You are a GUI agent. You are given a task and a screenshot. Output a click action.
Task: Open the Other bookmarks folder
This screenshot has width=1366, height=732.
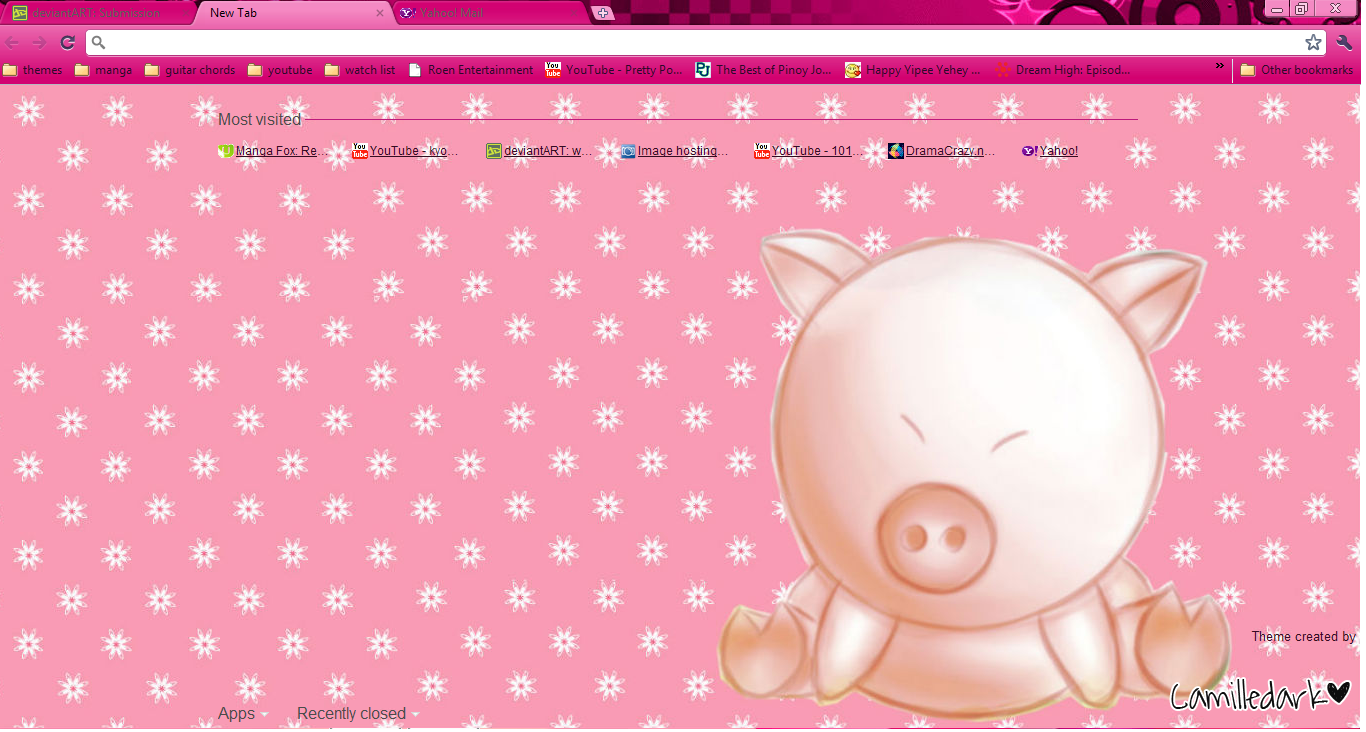click(x=1297, y=70)
